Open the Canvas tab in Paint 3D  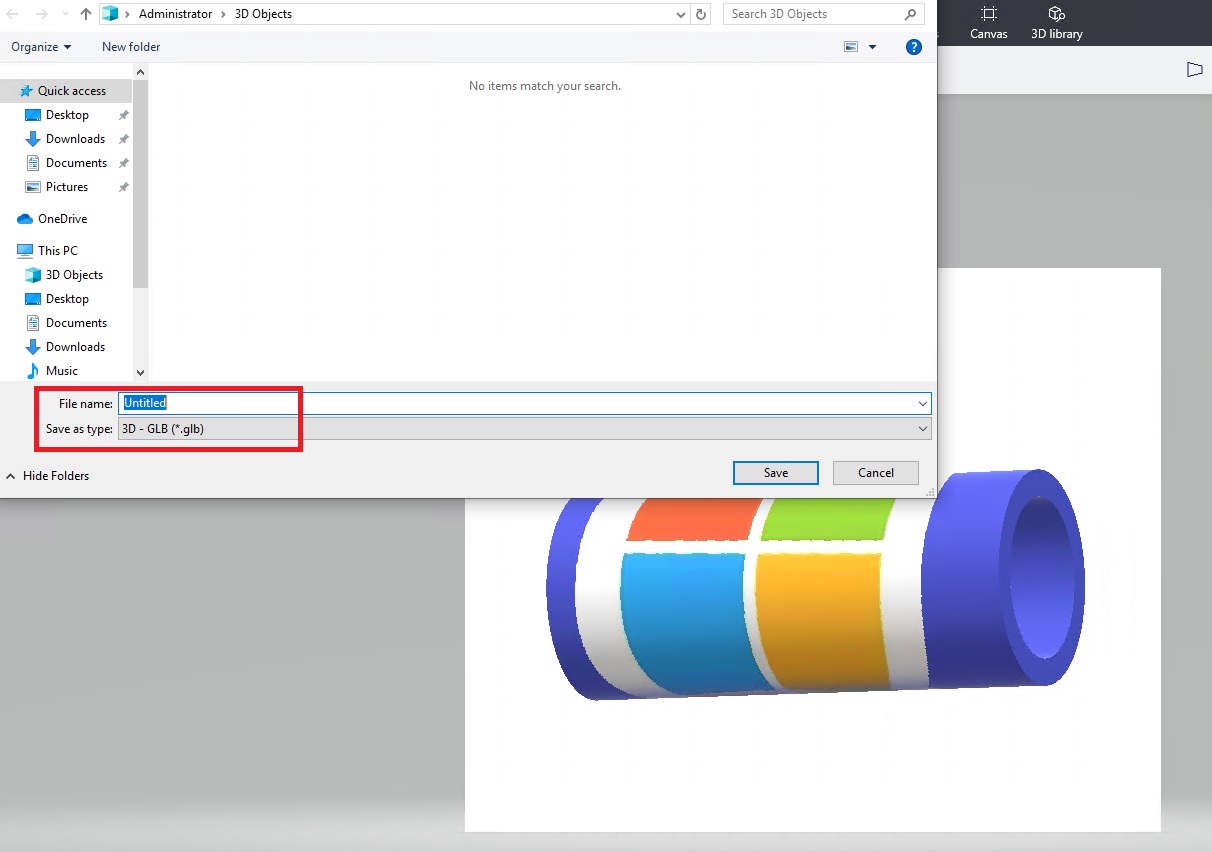tap(989, 23)
